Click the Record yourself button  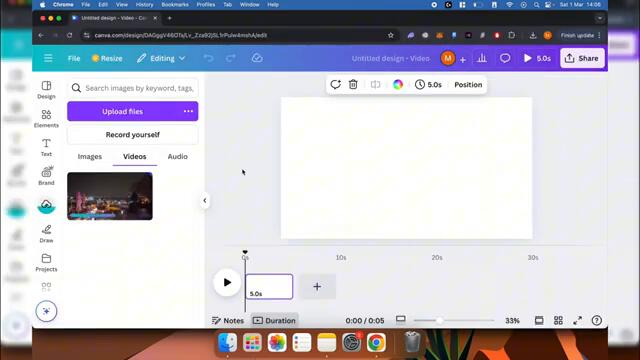point(133,135)
